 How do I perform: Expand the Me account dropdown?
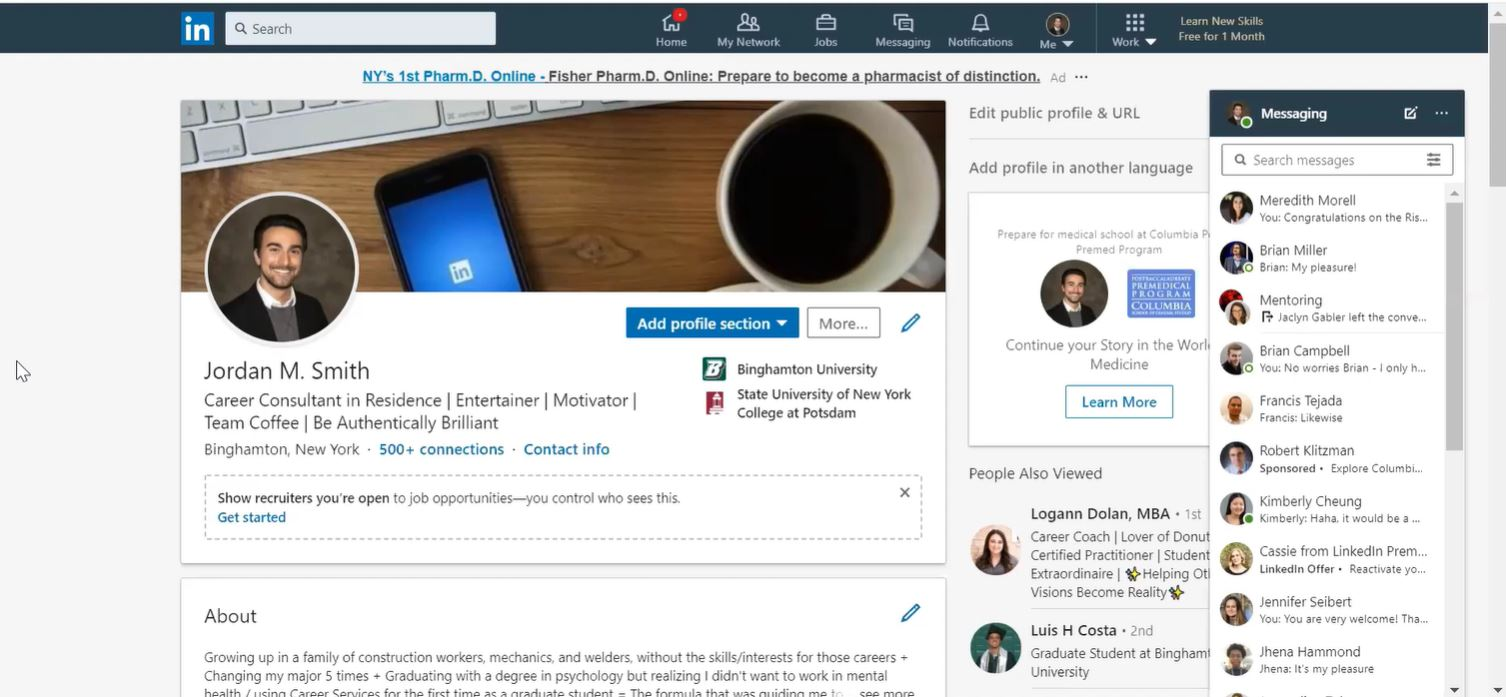1057,30
